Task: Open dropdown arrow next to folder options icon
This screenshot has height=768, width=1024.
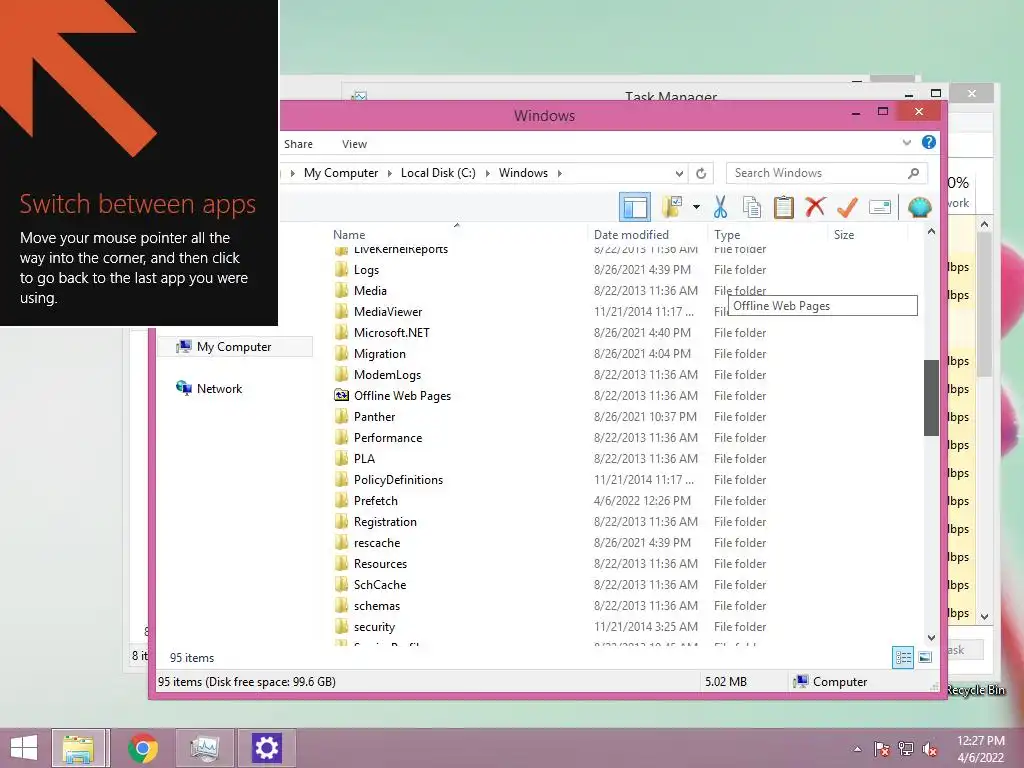Action: tap(696, 207)
